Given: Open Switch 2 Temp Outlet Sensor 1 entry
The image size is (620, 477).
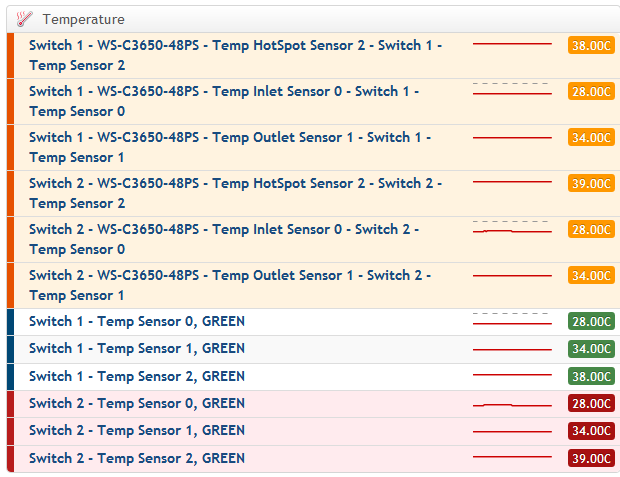Looking at the screenshot, I should (230, 285).
